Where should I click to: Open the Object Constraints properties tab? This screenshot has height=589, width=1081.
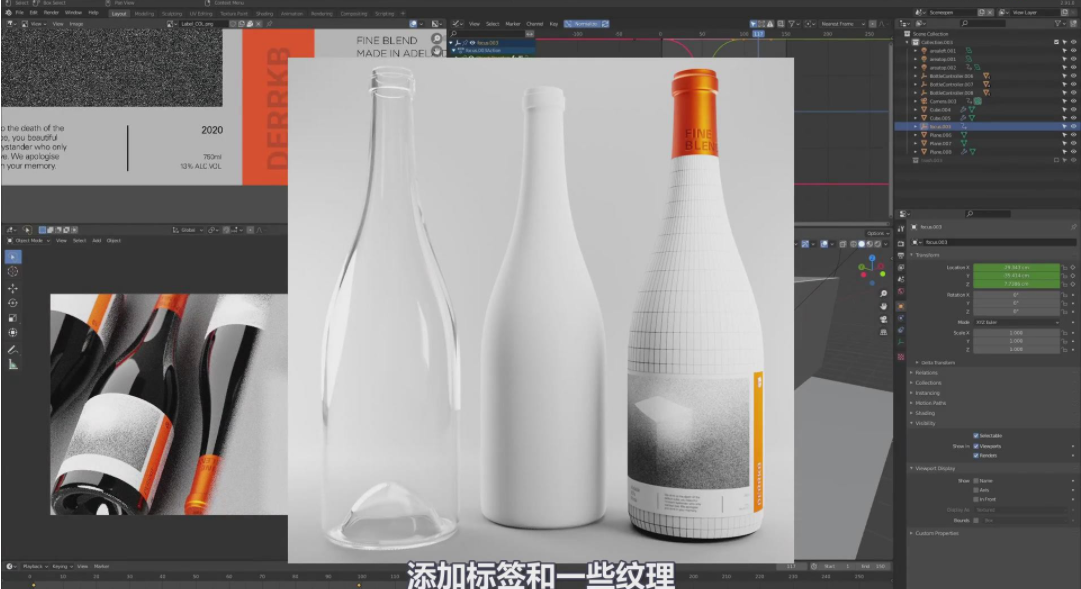[x=901, y=330]
